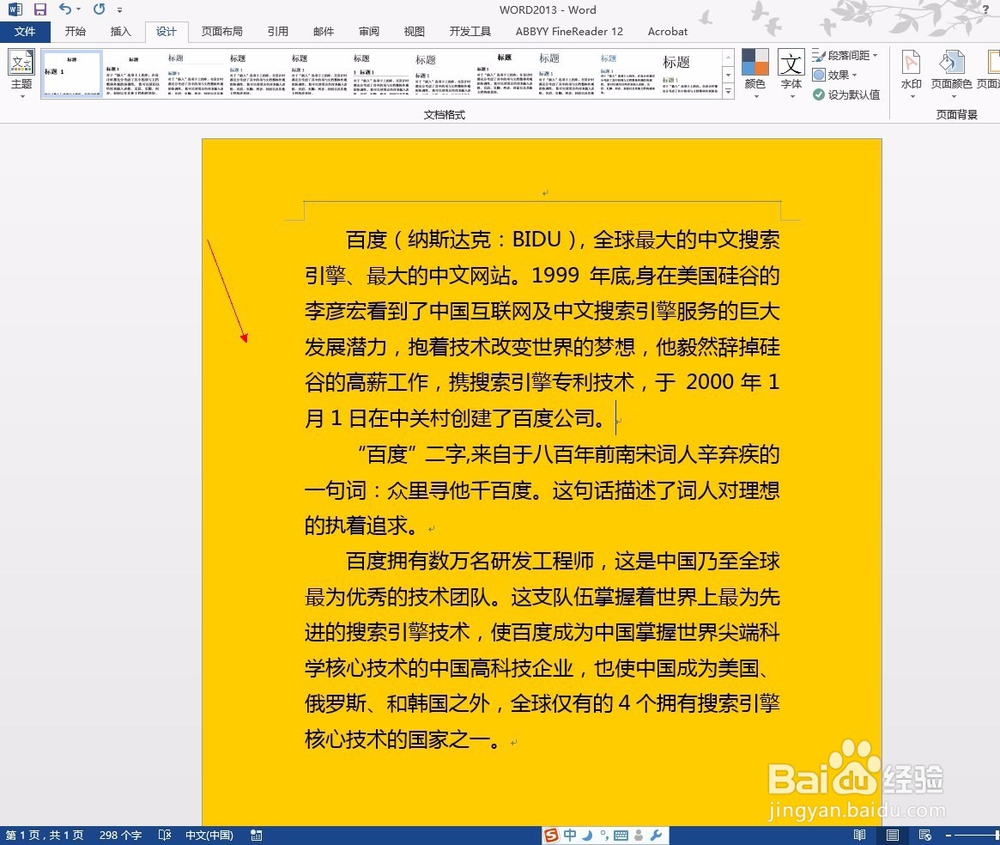Switch to Print Layout view icon
The width and height of the screenshot is (1000, 845).
[893, 835]
